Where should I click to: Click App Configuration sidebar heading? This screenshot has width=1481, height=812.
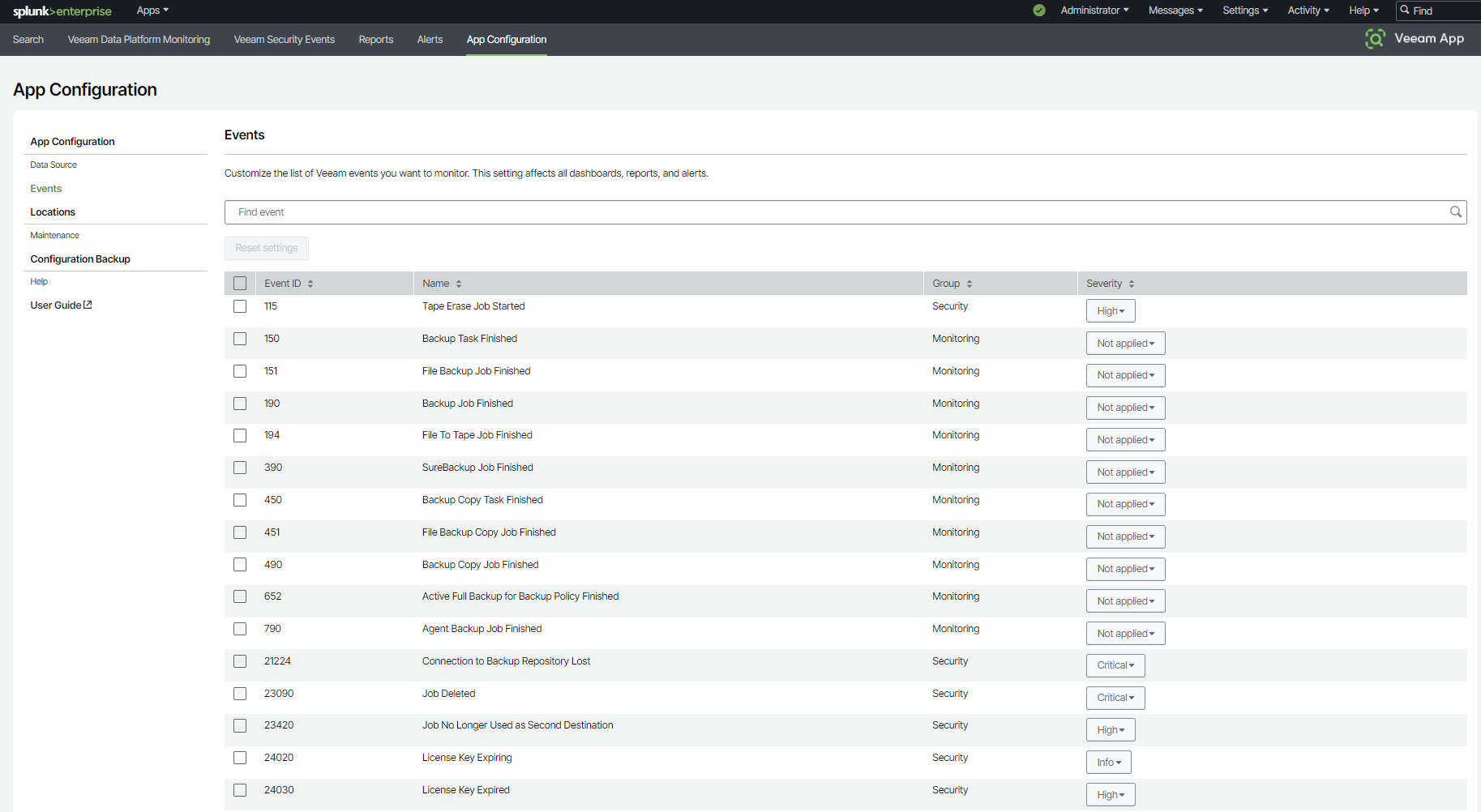pos(73,142)
